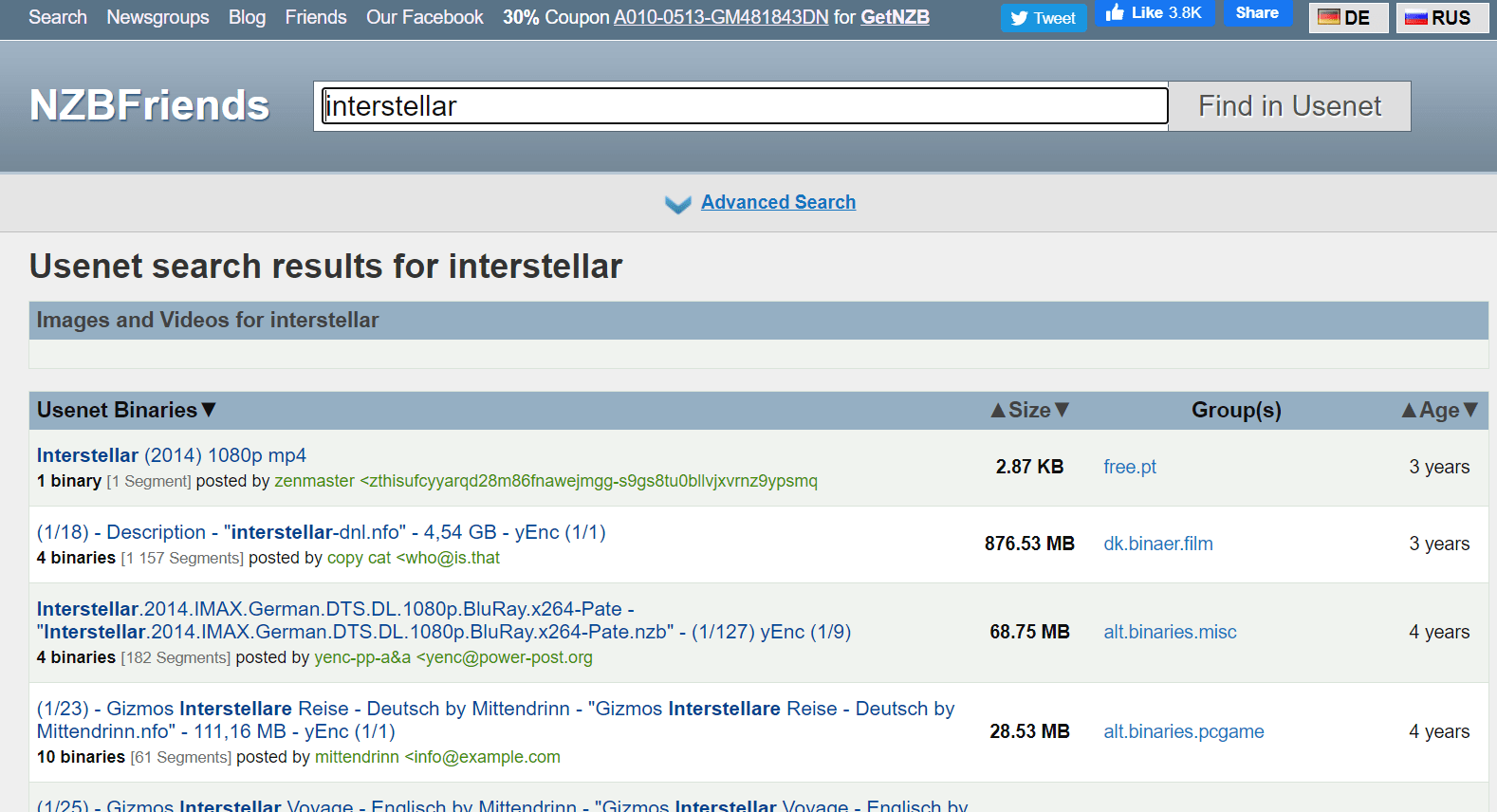Go to the Blog page
The width and height of the screenshot is (1497, 812).
coord(247,17)
